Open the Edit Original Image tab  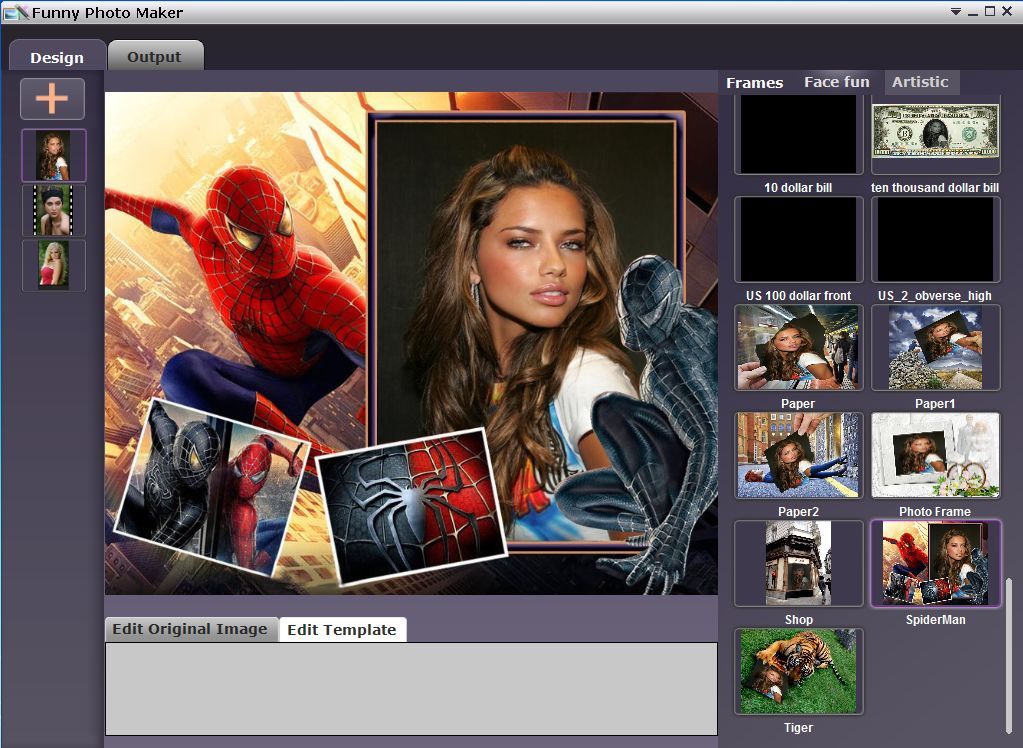191,629
